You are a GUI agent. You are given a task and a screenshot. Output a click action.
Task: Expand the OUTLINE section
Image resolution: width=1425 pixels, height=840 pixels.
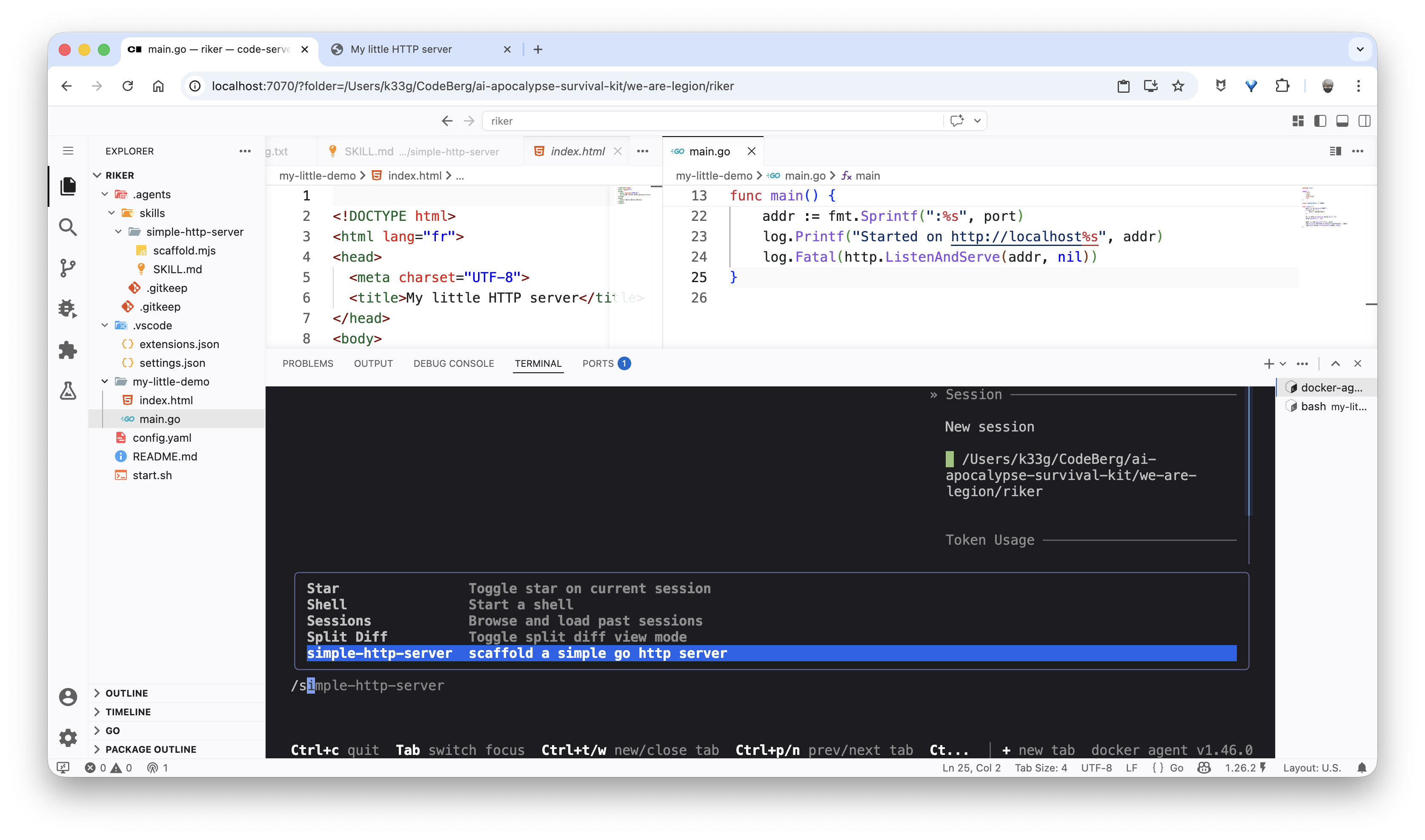click(x=126, y=693)
